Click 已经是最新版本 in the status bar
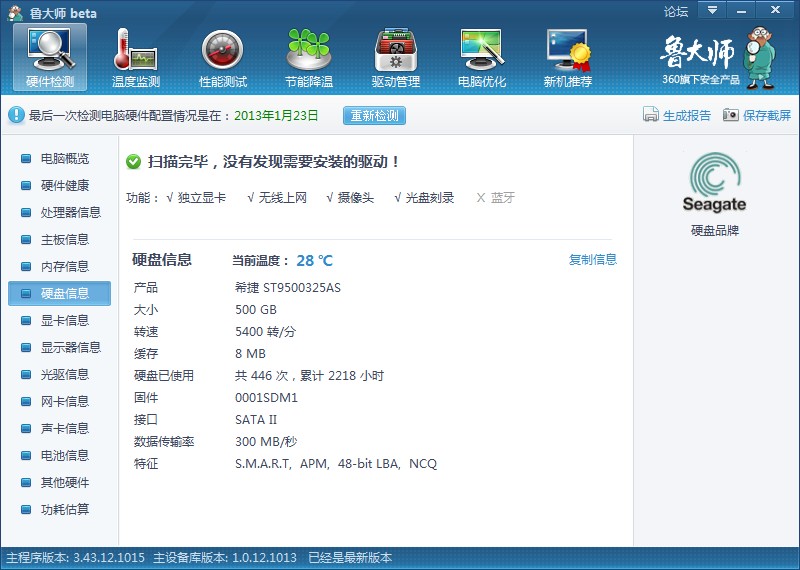This screenshot has height=570, width=800. coord(350,557)
